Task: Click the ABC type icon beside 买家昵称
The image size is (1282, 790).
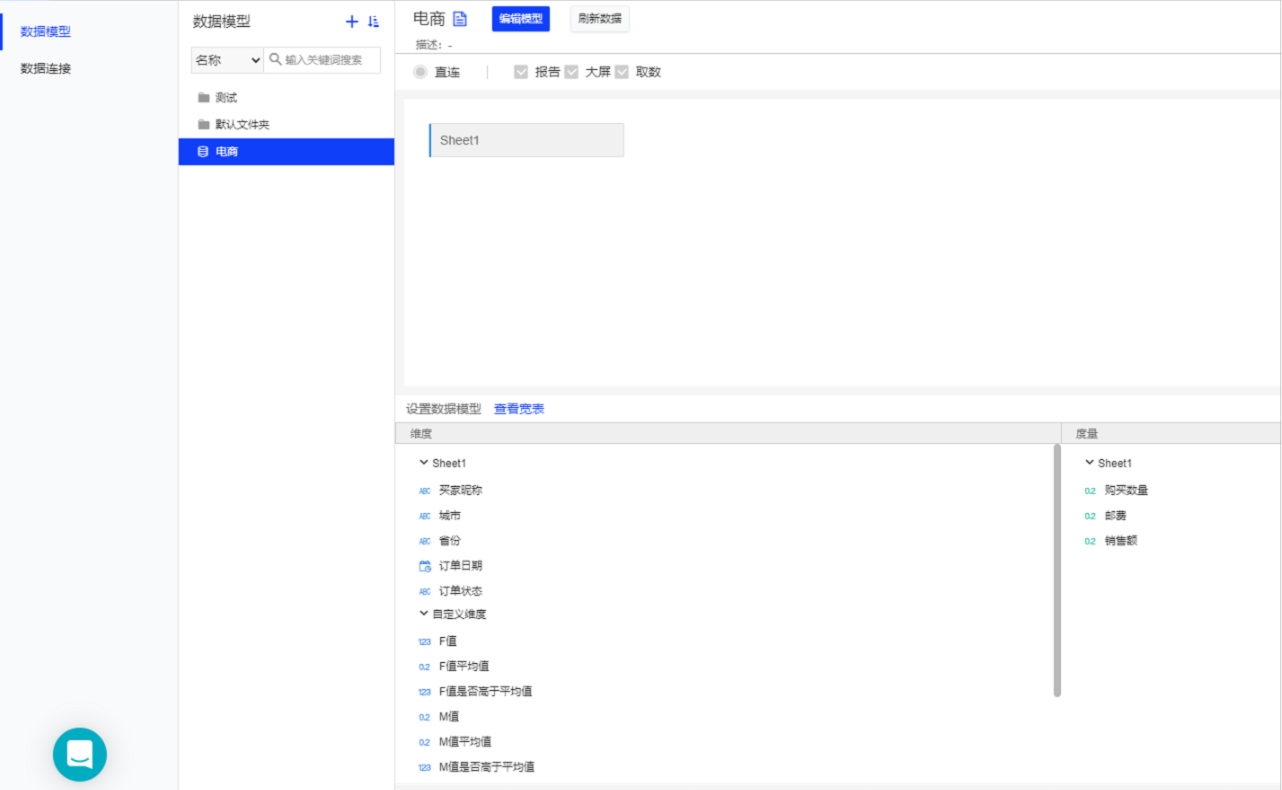Action: point(425,491)
